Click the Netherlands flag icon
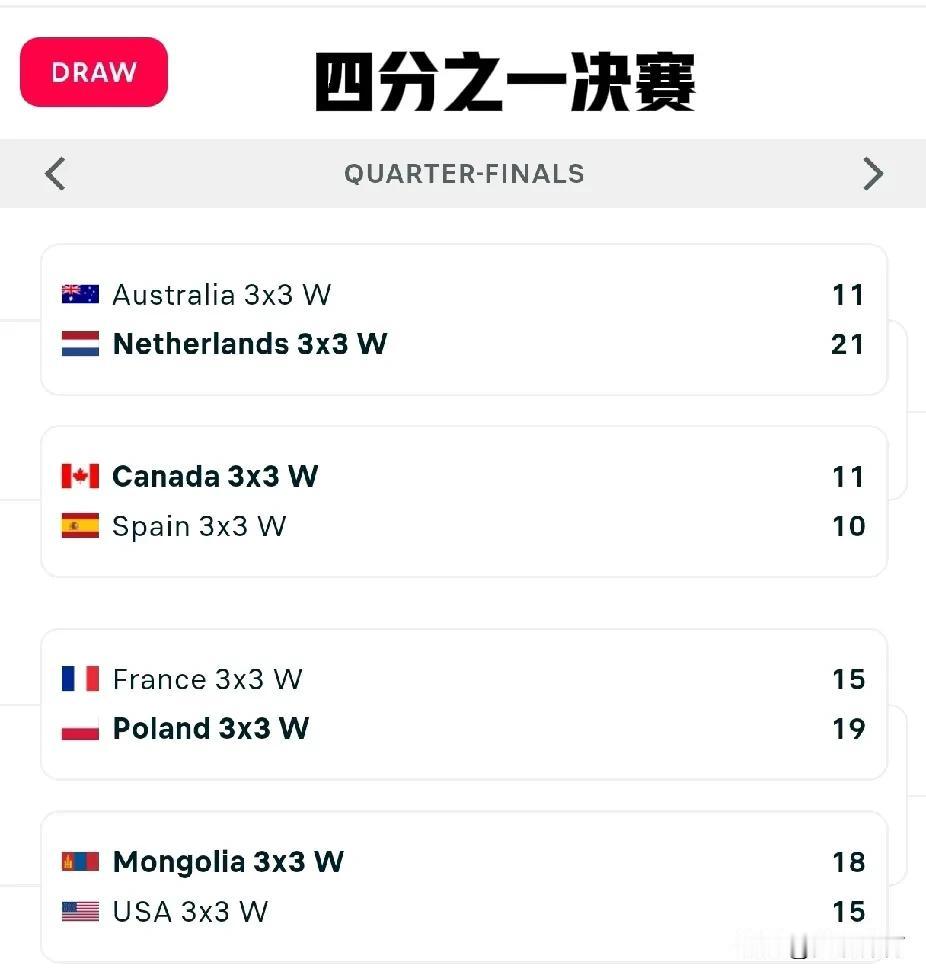The width and height of the screenshot is (926, 978). click(x=80, y=344)
